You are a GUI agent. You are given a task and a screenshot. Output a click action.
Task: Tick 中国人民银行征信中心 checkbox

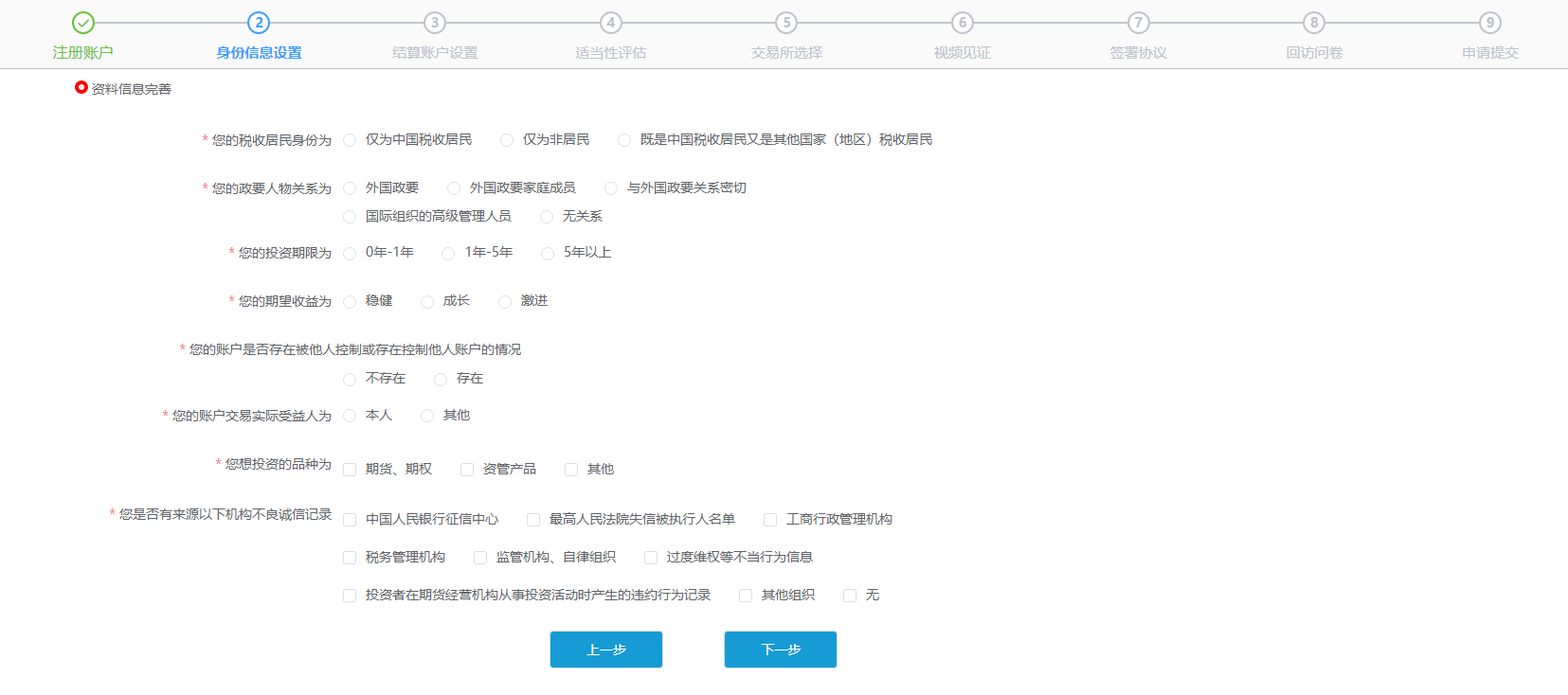(x=350, y=520)
